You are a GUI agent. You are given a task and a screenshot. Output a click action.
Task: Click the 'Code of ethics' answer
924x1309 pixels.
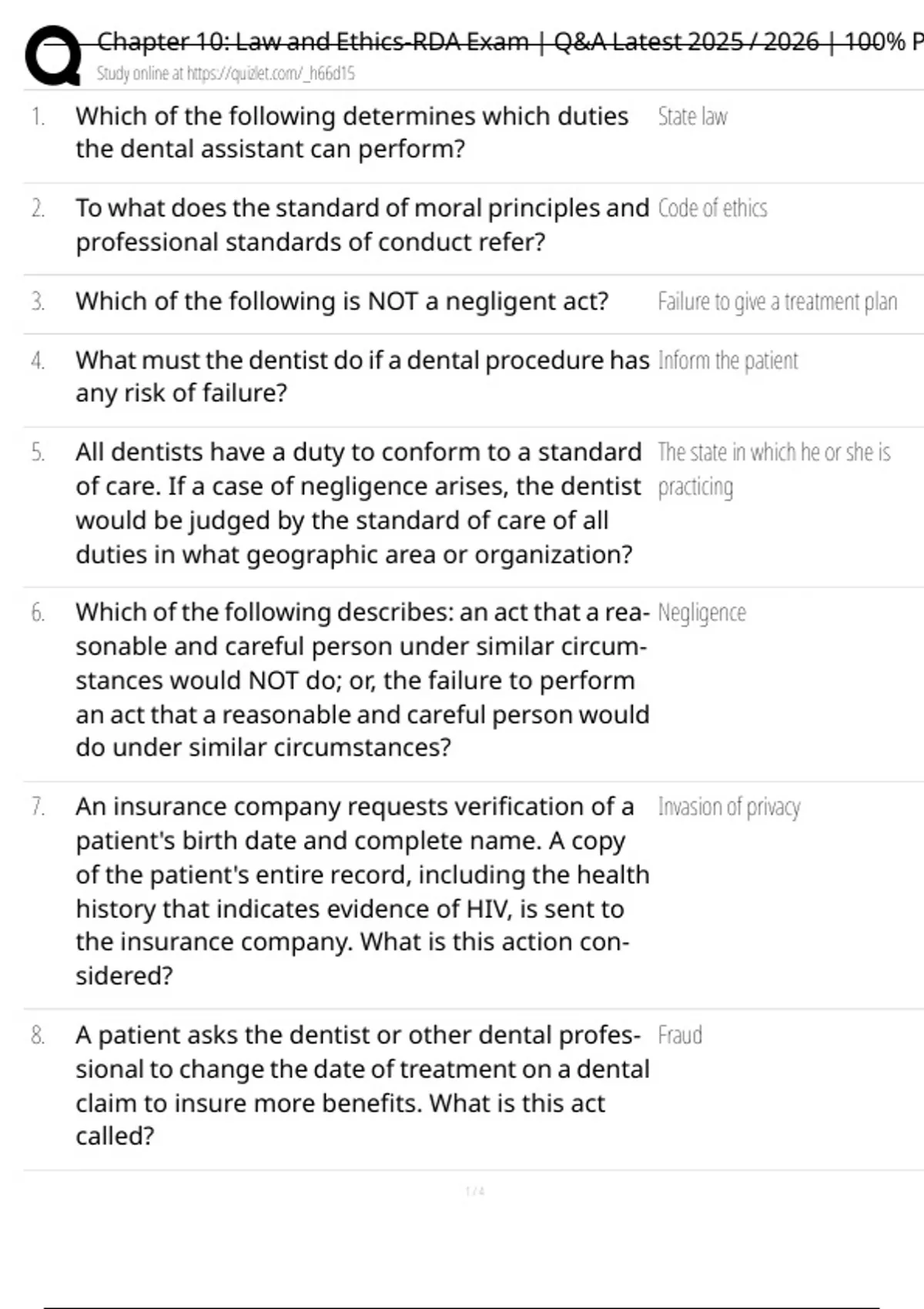[x=712, y=209]
